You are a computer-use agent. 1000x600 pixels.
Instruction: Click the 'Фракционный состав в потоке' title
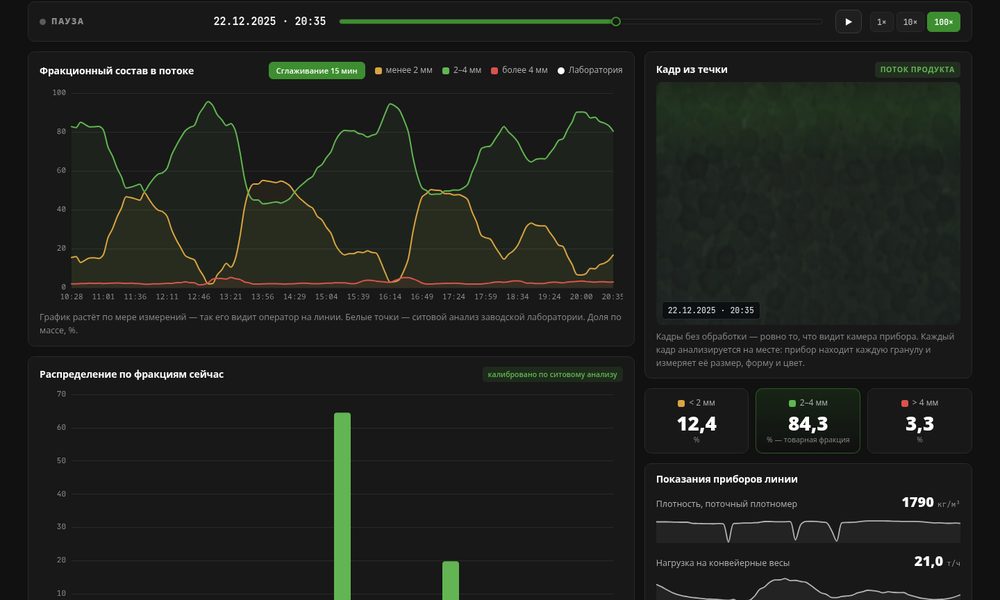tap(117, 71)
